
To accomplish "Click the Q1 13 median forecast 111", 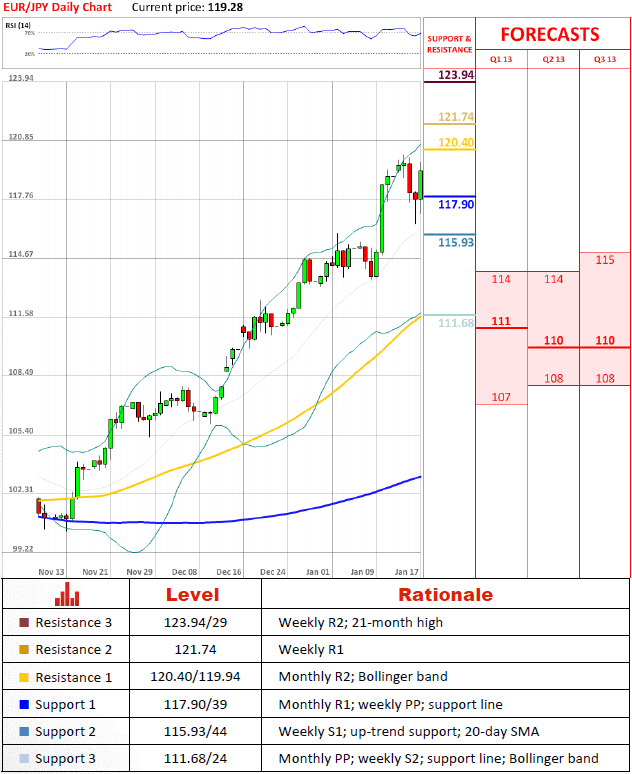I will (x=501, y=321).
